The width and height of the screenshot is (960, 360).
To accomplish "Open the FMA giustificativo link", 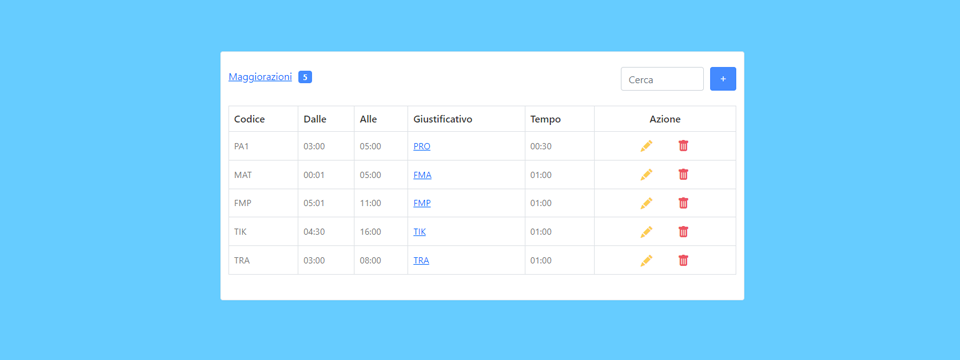I will click(x=422, y=175).
